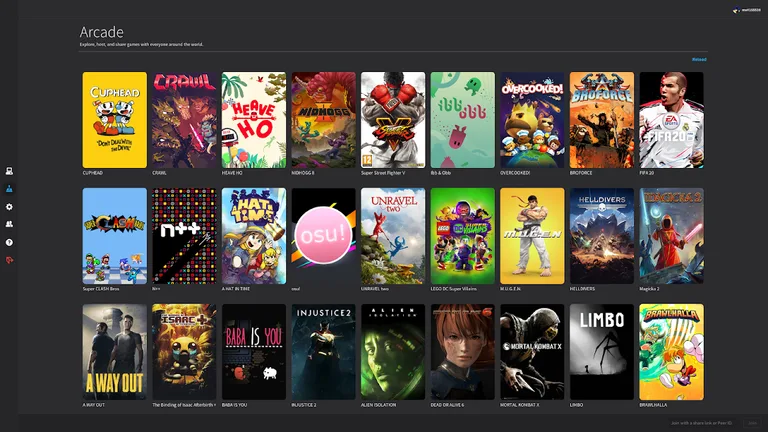Select the Limbo game thumbnail
This screenshot has height=432, width=768.
click(x=601, y=352)
